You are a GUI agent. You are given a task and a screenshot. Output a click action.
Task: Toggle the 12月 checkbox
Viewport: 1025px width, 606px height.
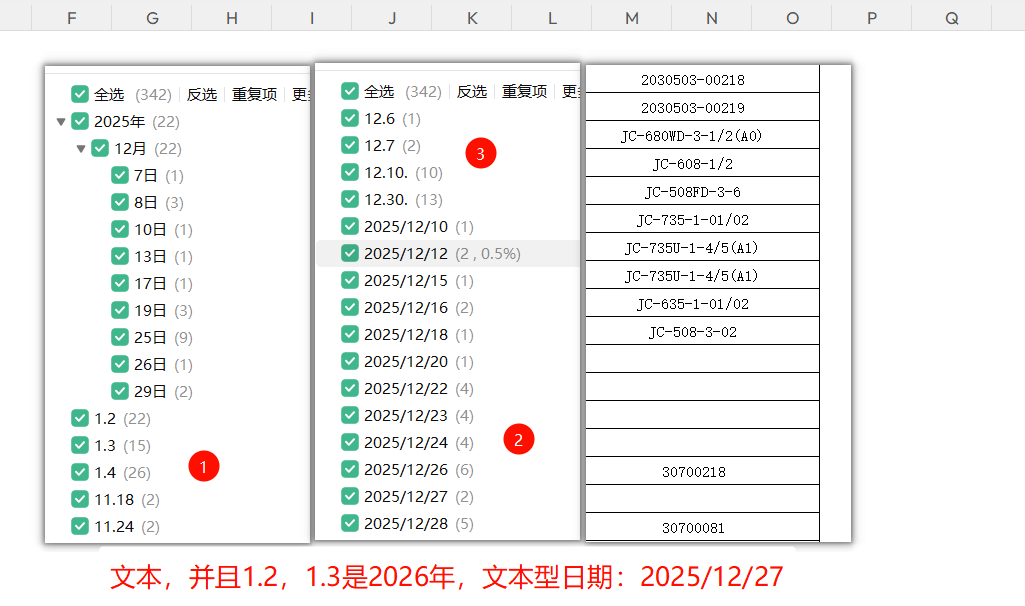[100, 148]
